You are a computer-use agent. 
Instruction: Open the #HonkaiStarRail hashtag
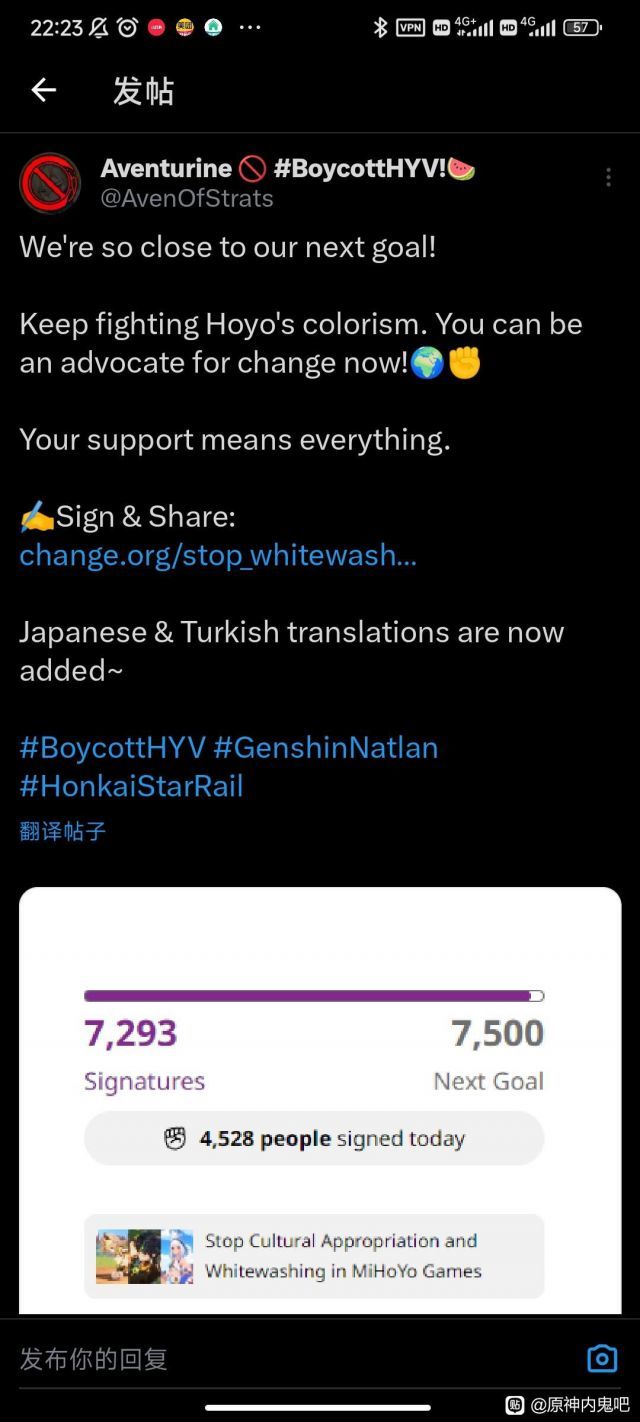(131, 785)
